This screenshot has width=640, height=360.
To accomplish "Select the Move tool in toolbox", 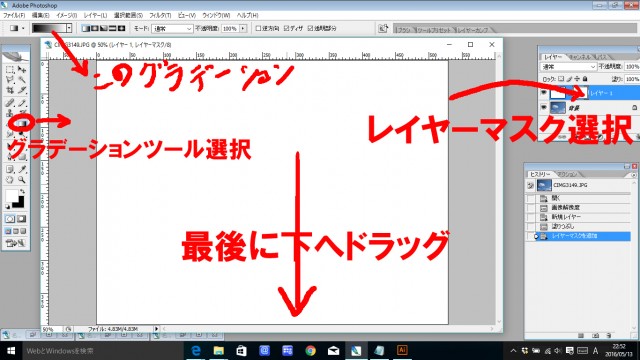I will coord(22,70).
